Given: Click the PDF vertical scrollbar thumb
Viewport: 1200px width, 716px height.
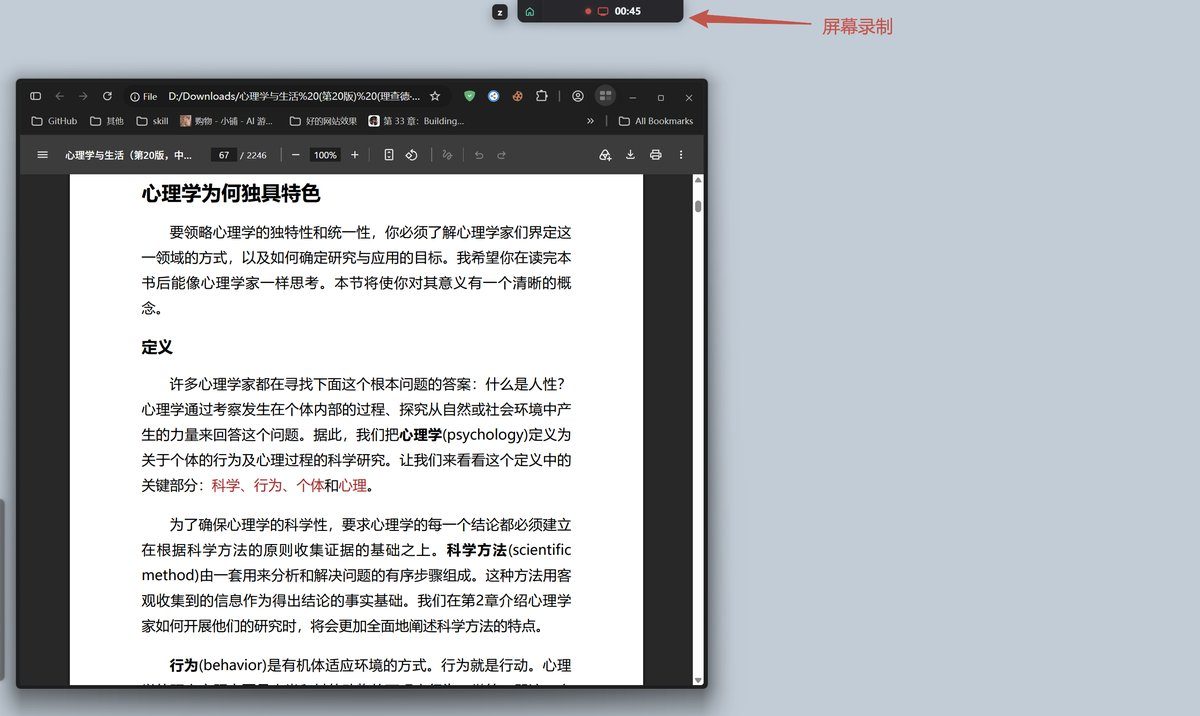Looking at the screenshot, I should [x=698, y=206].
